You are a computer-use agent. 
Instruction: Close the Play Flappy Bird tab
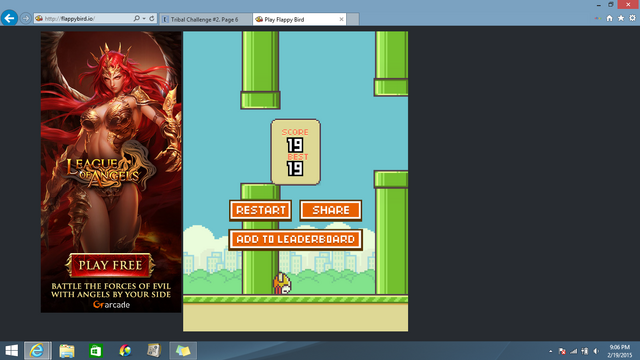click(341, 19)
